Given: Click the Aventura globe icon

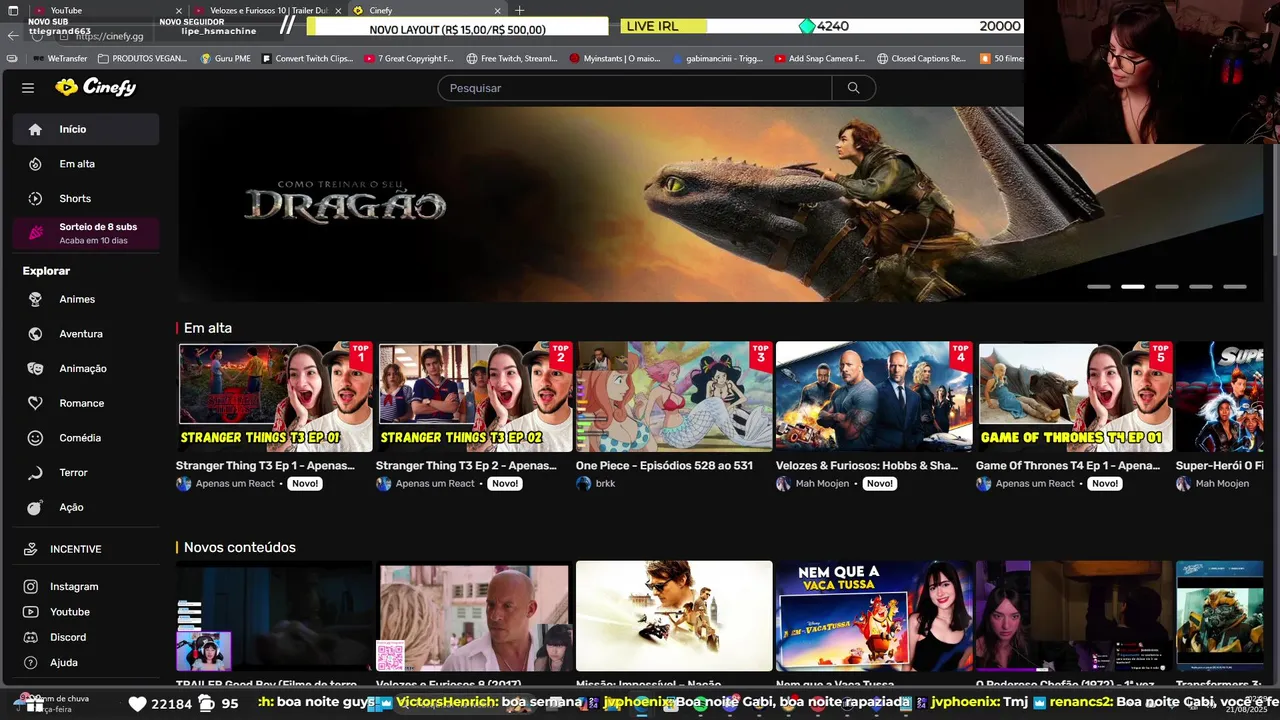Looking at the screenshot, I should [x=35, y=334].
